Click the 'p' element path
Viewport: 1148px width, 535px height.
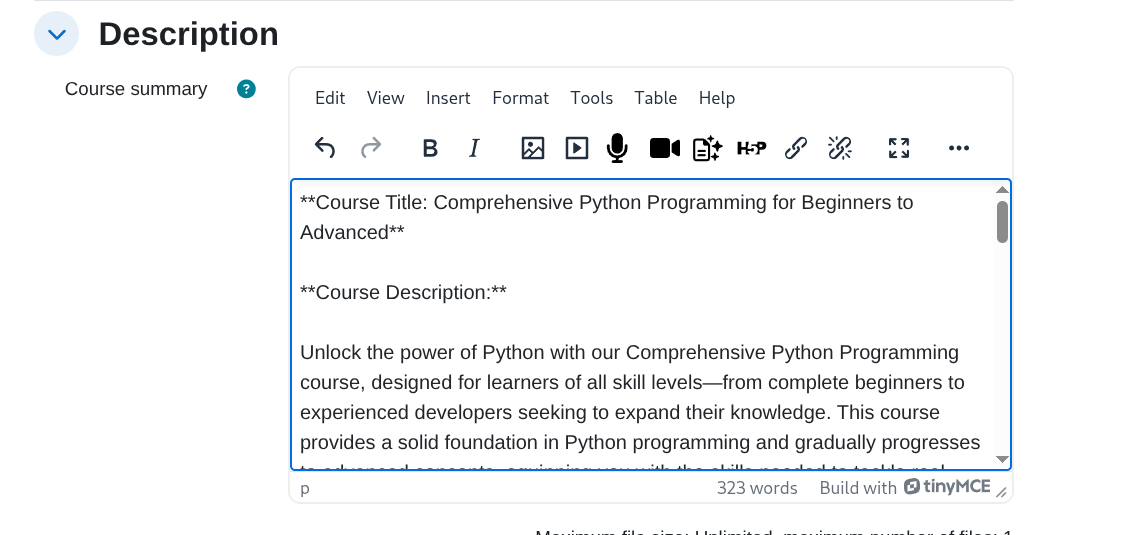(x=305, y=488)
